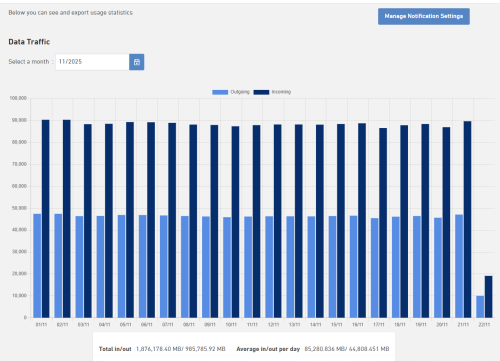Image resolution: width=500 pixels, height=362 pixels.
Task: Select the Incoming bar for 17/11
Action: pyautogui.click(x=383, y=223)
